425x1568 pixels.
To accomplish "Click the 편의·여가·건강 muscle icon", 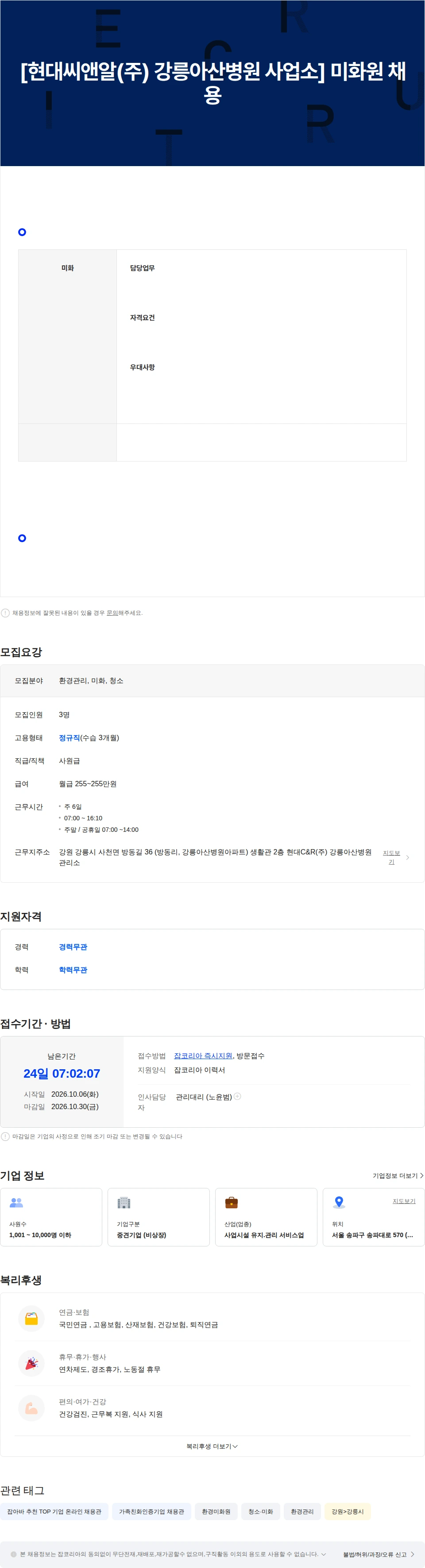I will pyautogui.click(x=31, y=1408).
